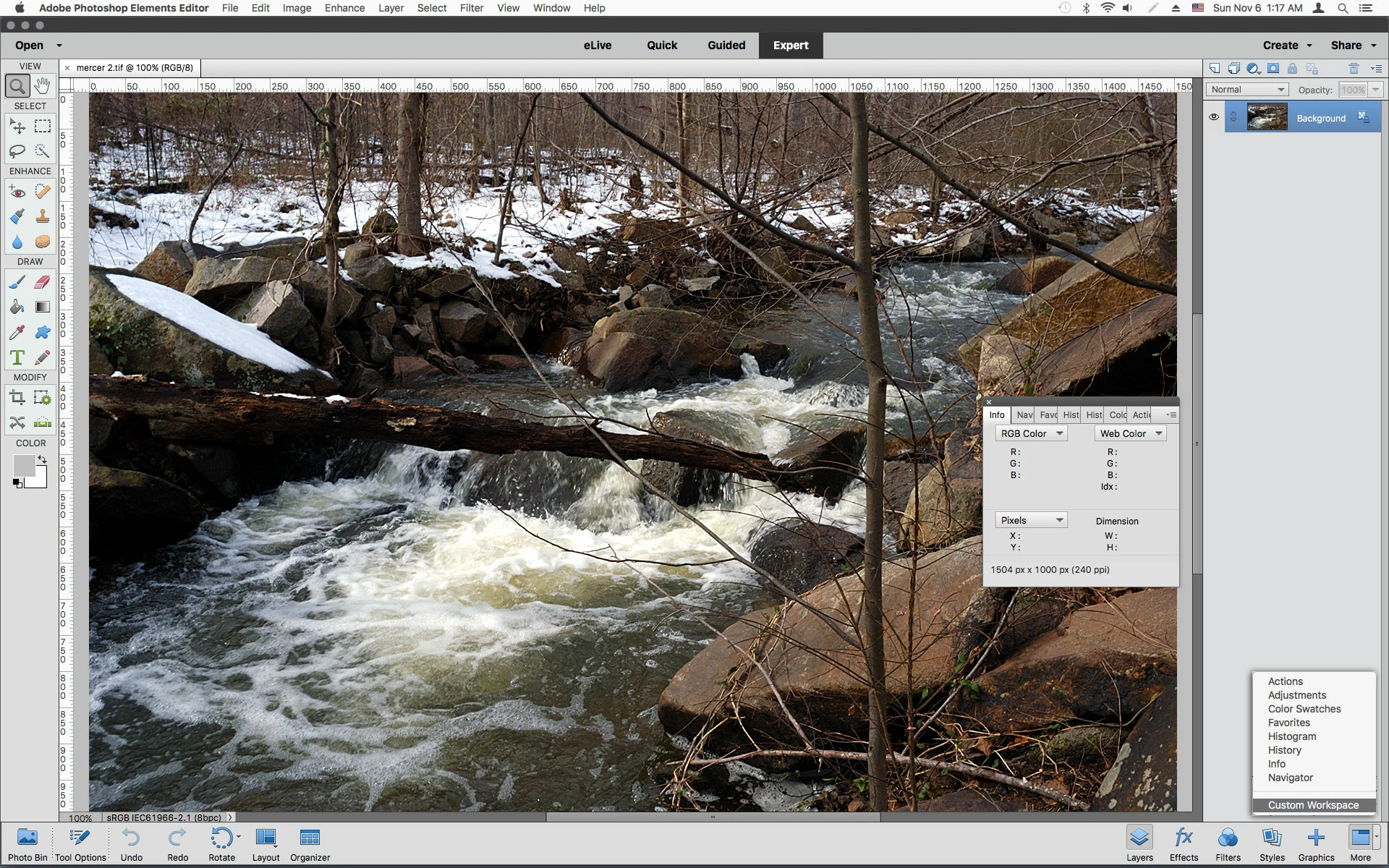This screenshot has width=1389, height=868.
Task: Hide the Background layer visibility eye
Action: (1214, 117)
